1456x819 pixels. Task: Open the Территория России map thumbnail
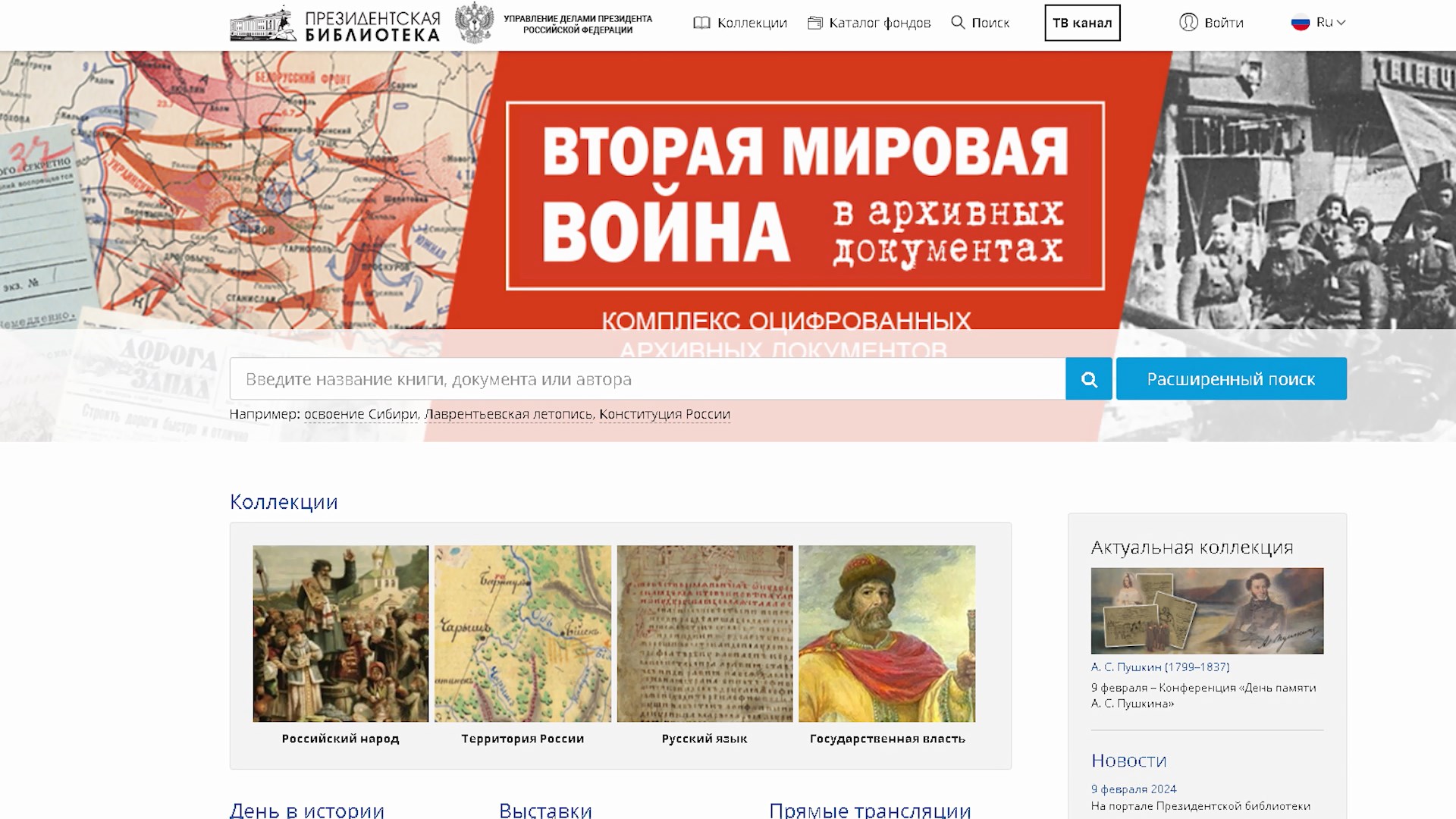point(522,634)
